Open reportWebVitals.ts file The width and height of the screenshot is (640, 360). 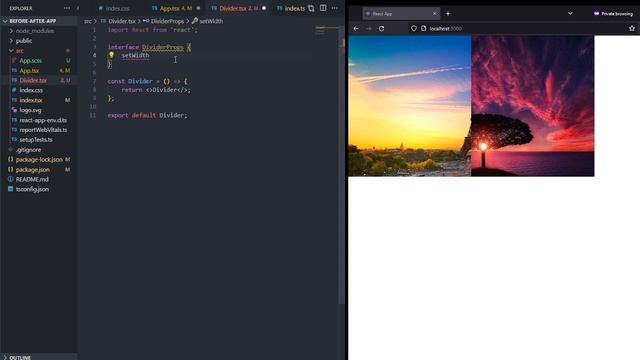click(x=43, y=130)
